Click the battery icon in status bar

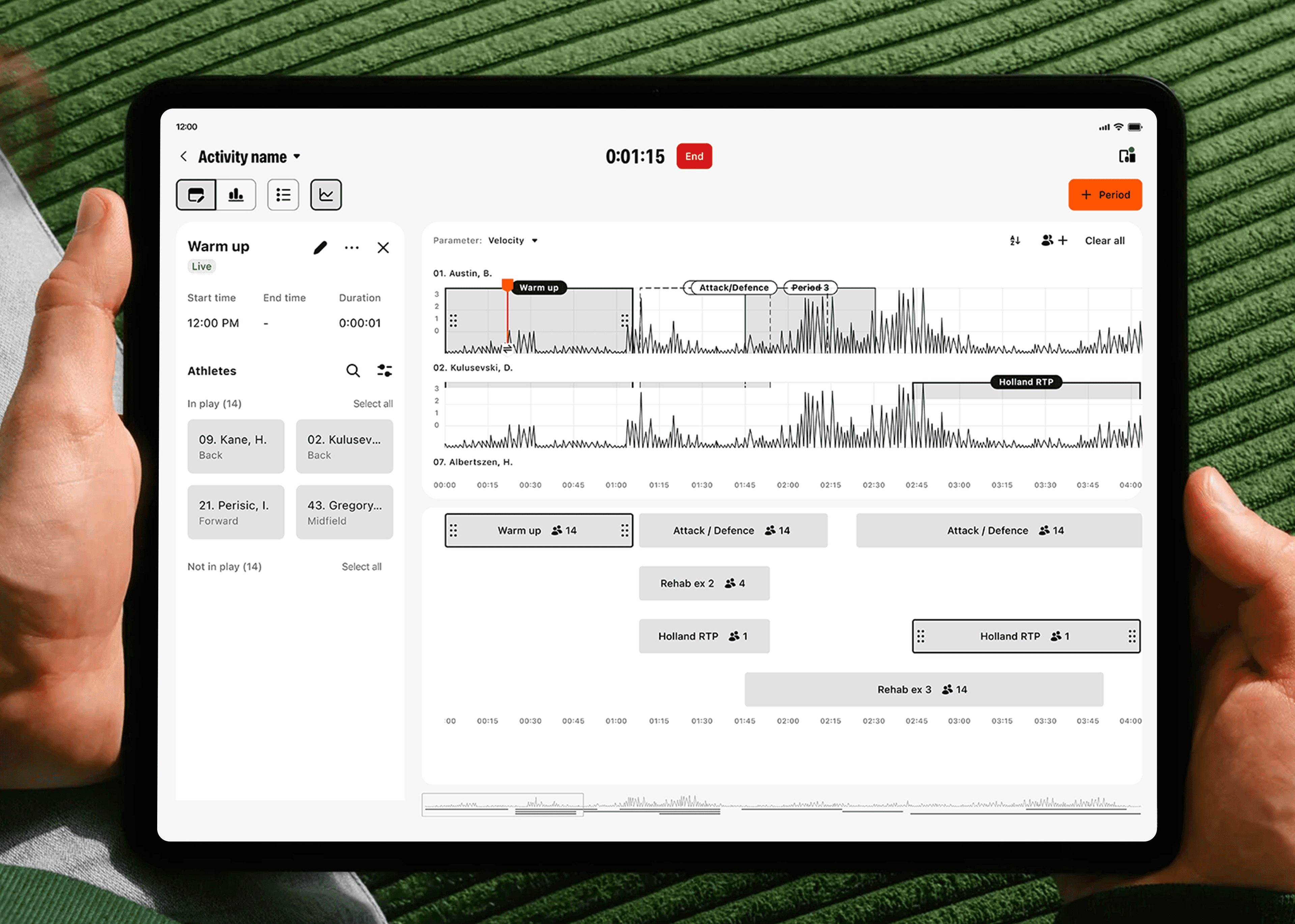click(1135, 127)
